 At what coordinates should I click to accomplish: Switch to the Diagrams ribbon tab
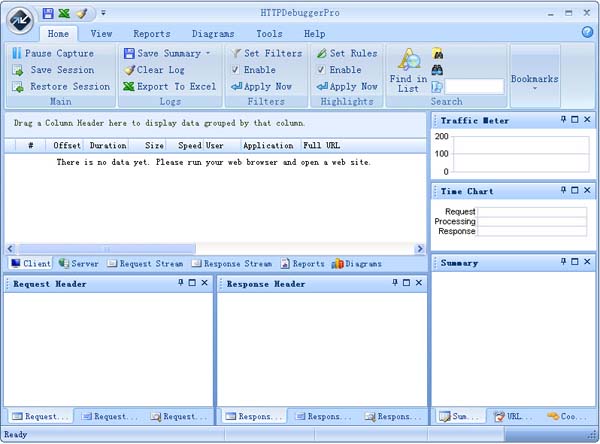pyautogui.click(x=212, y=33)
